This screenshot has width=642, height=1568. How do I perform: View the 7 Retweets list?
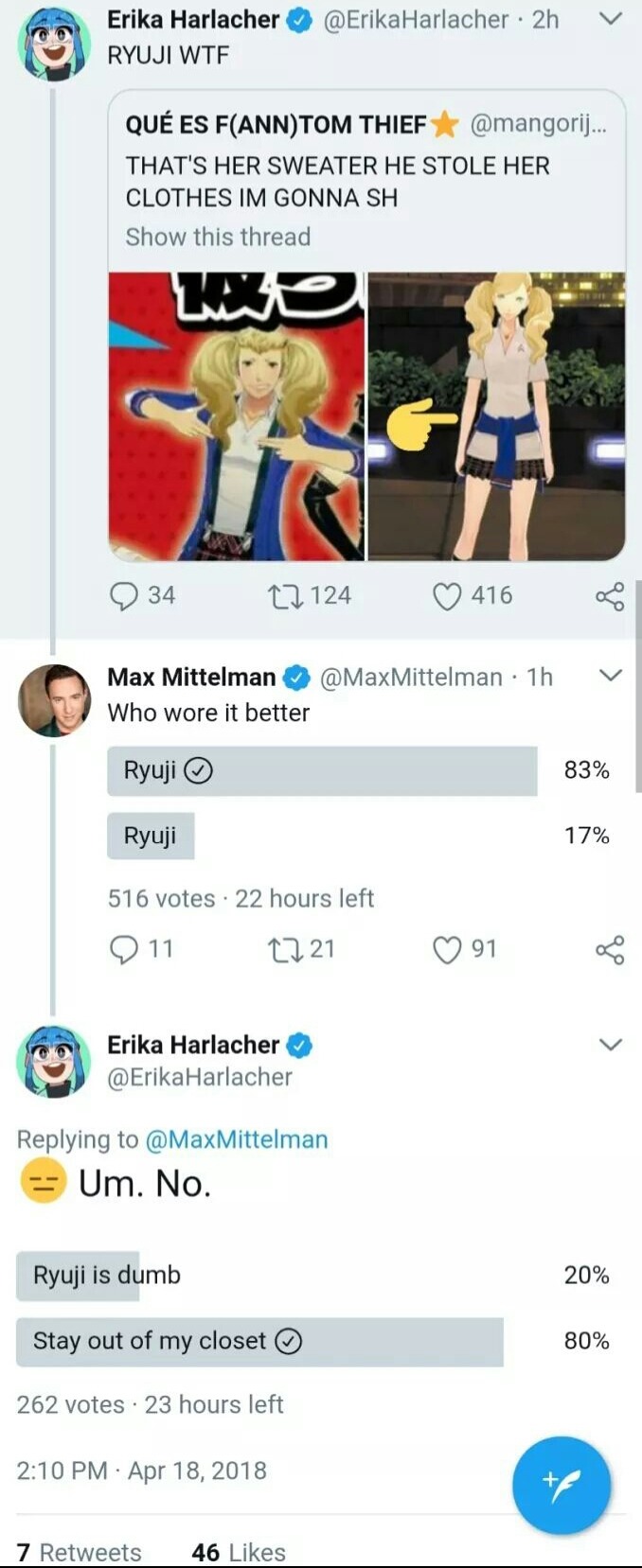tap(80, 1552)
